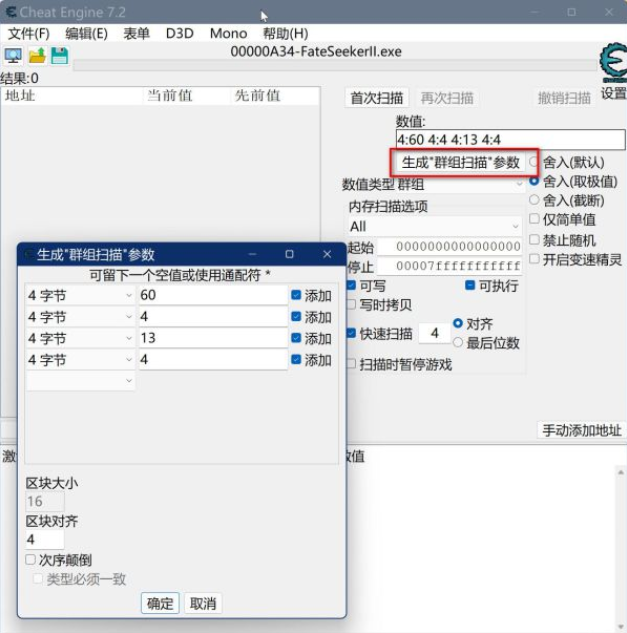The width and height of the screenshot is (627, 633).
Task: Click the save floppy disk icon
Action: click(x=60, y=55)
